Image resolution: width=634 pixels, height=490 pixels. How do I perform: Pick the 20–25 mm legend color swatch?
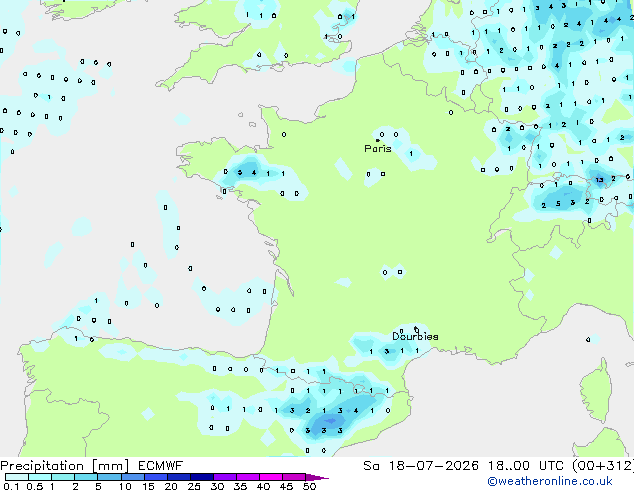coord(178,477)
